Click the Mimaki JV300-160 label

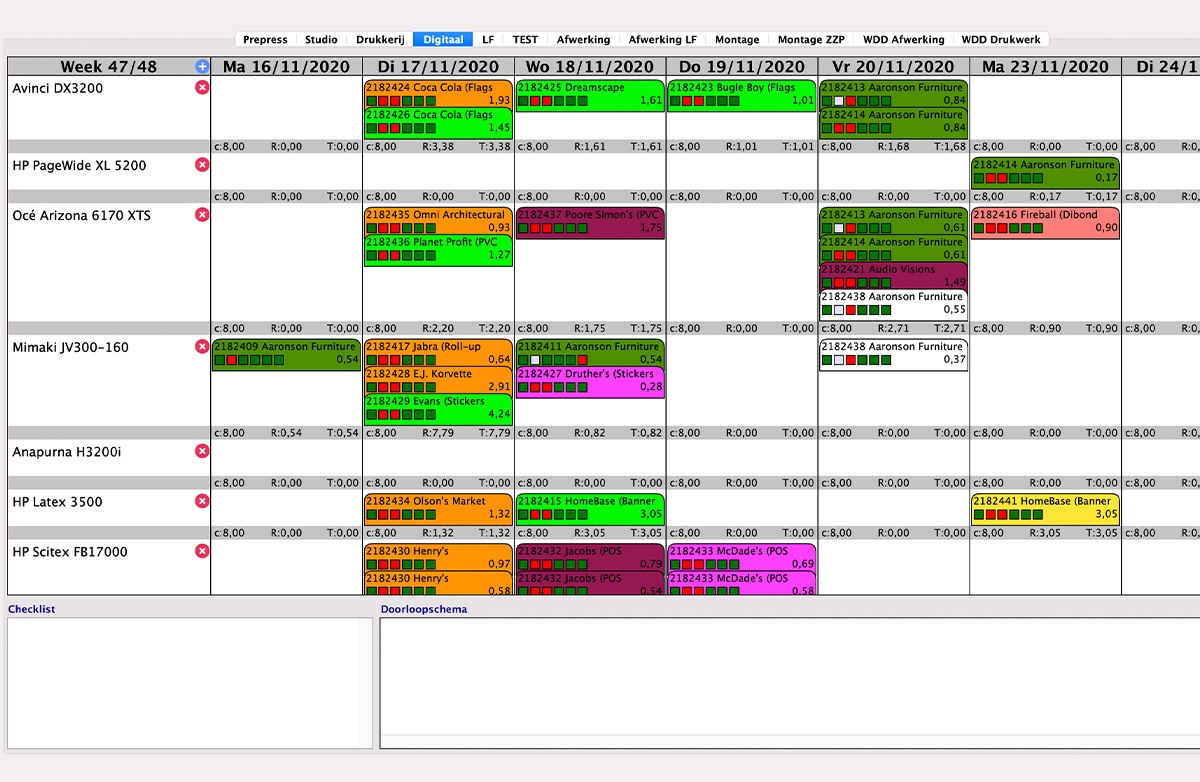70,347
